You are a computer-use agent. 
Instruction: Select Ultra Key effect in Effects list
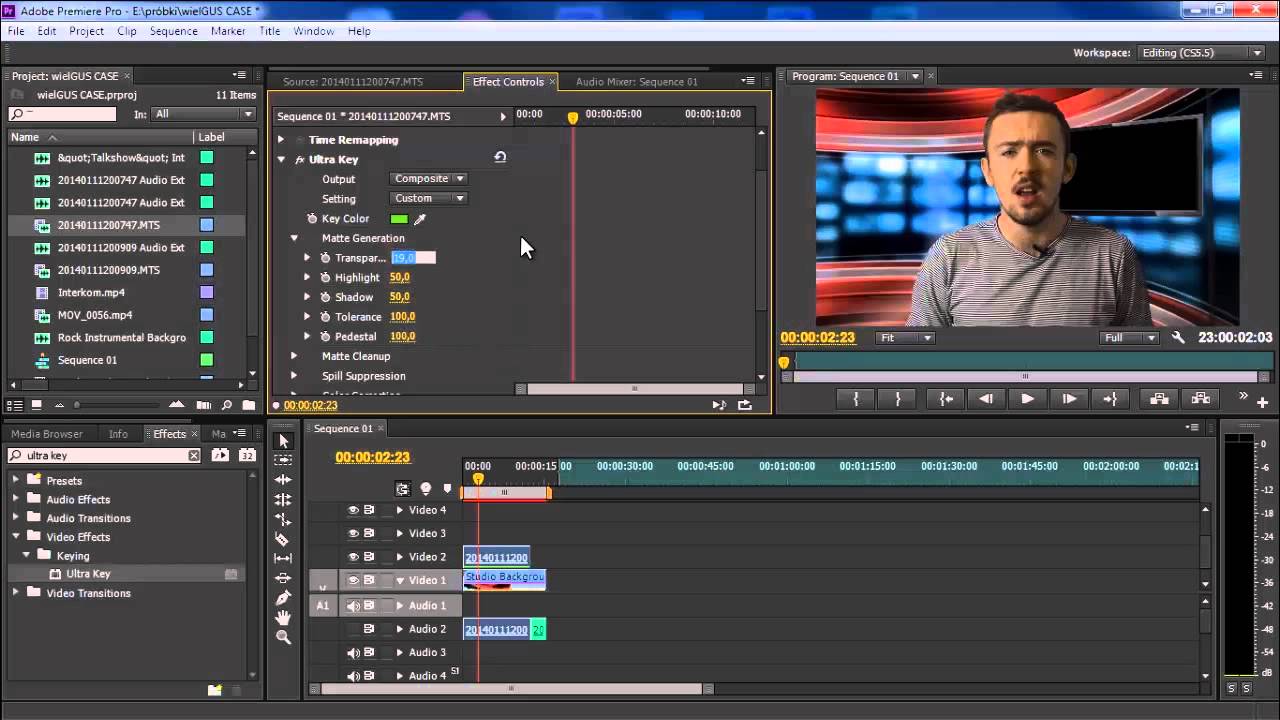point(88,574)
